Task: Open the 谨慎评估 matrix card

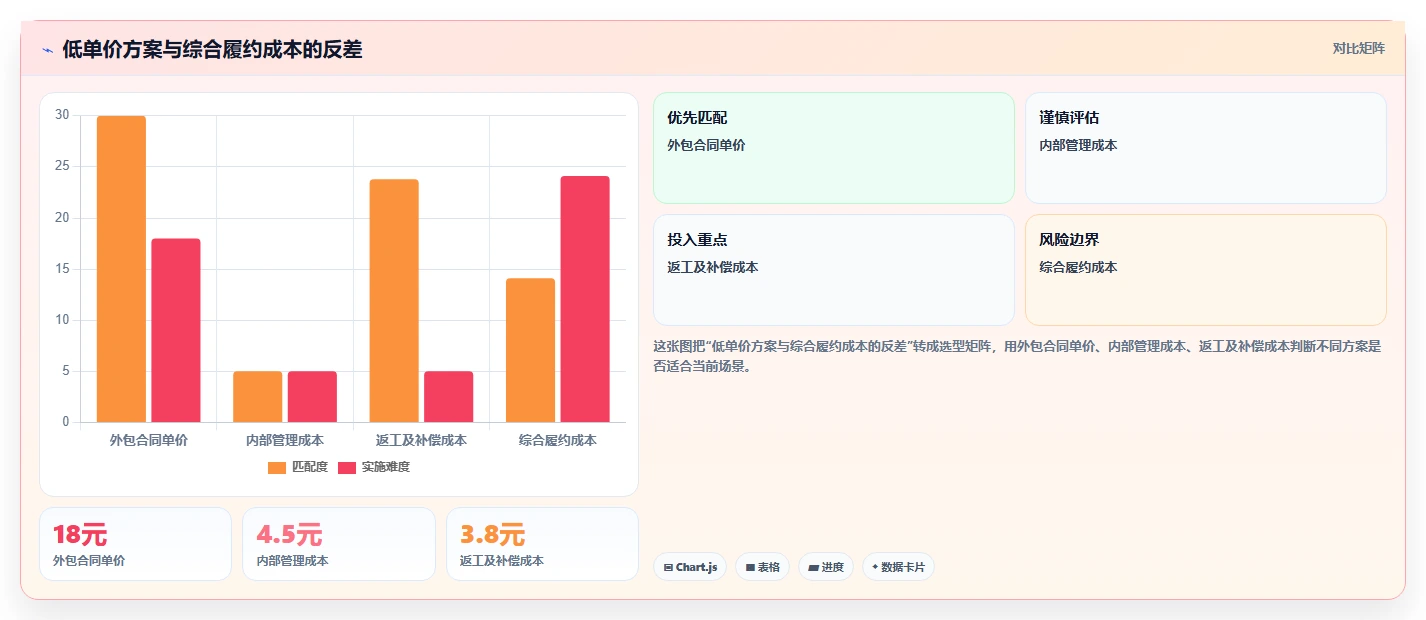Action: tap(1206, 148)
